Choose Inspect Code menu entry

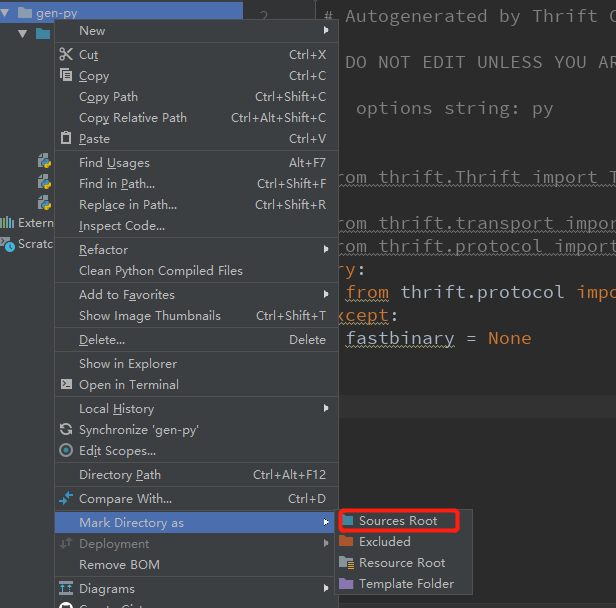196,225
